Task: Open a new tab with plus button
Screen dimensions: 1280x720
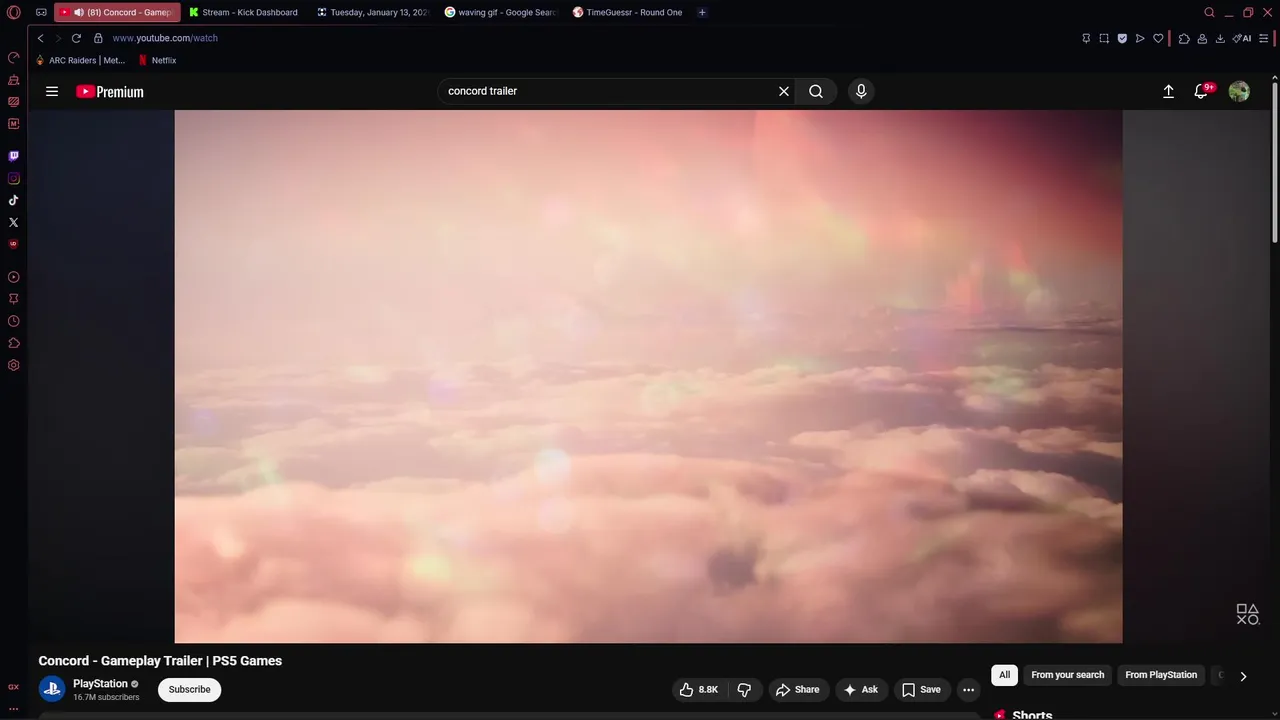Action: point(702,13)
